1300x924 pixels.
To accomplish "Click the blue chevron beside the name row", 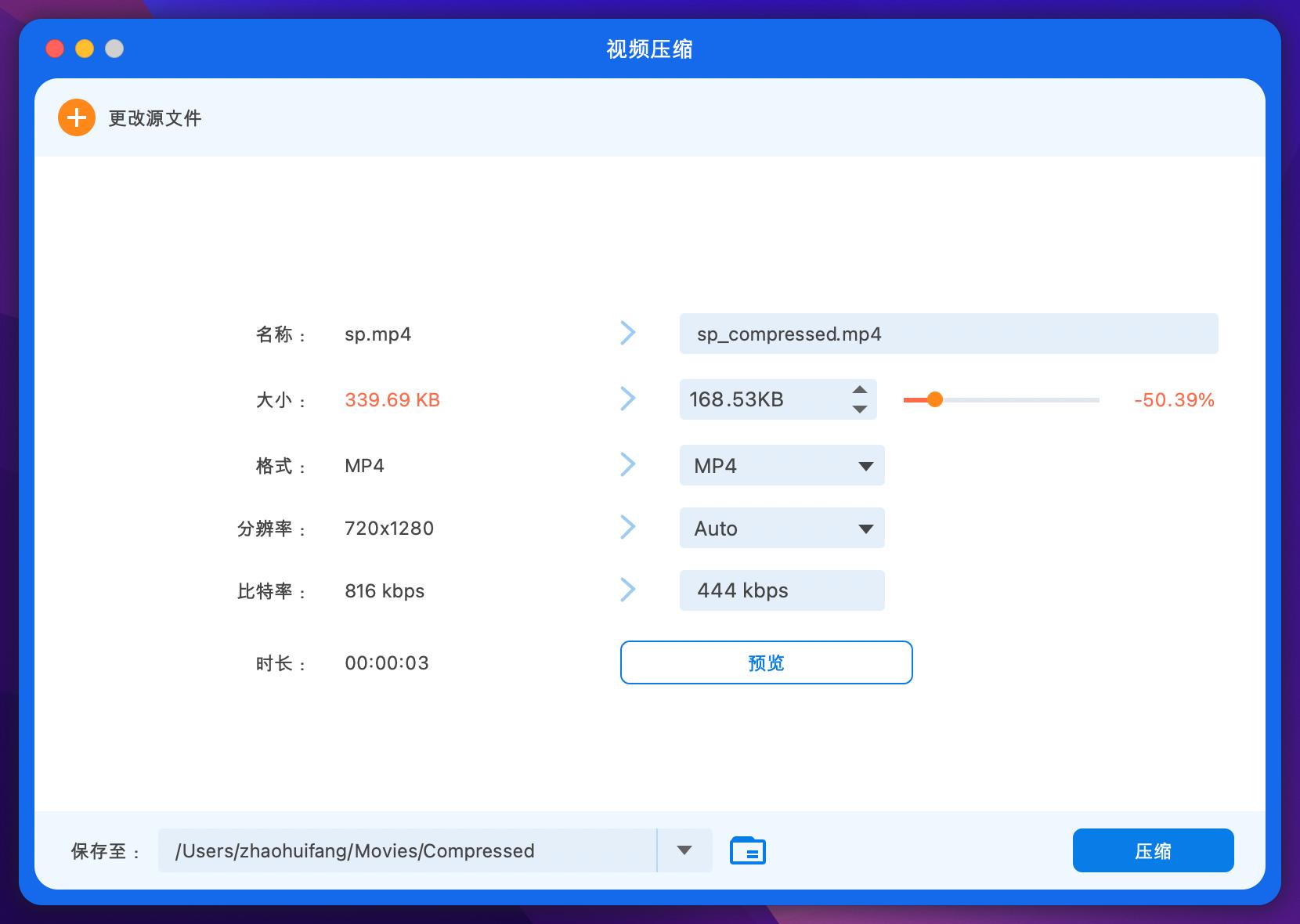I will pos(628,333).
